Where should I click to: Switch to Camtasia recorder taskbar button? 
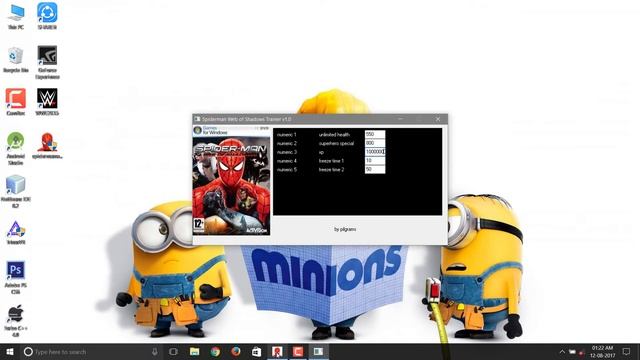(x=298, y=351)
